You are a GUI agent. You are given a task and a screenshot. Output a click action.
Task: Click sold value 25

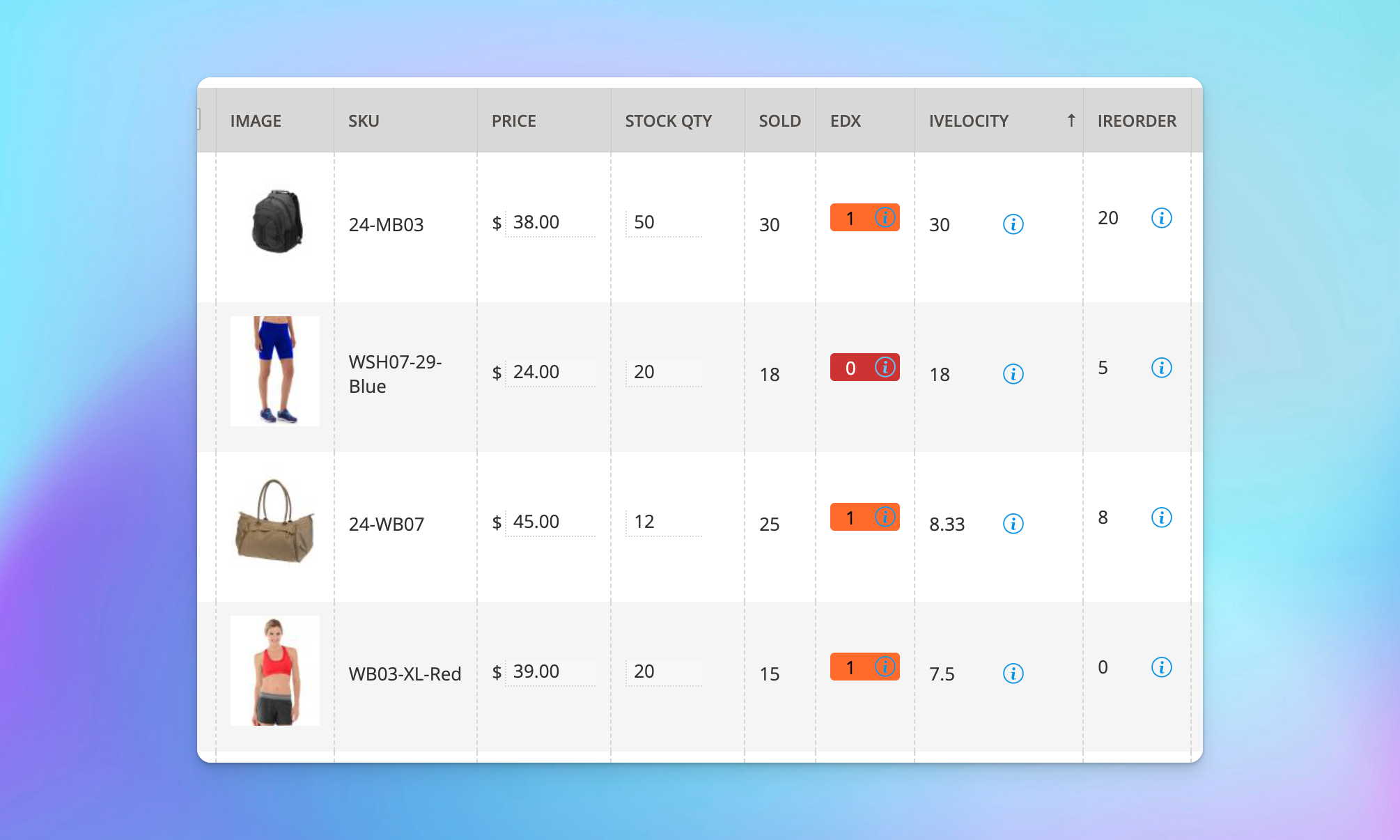769,524
